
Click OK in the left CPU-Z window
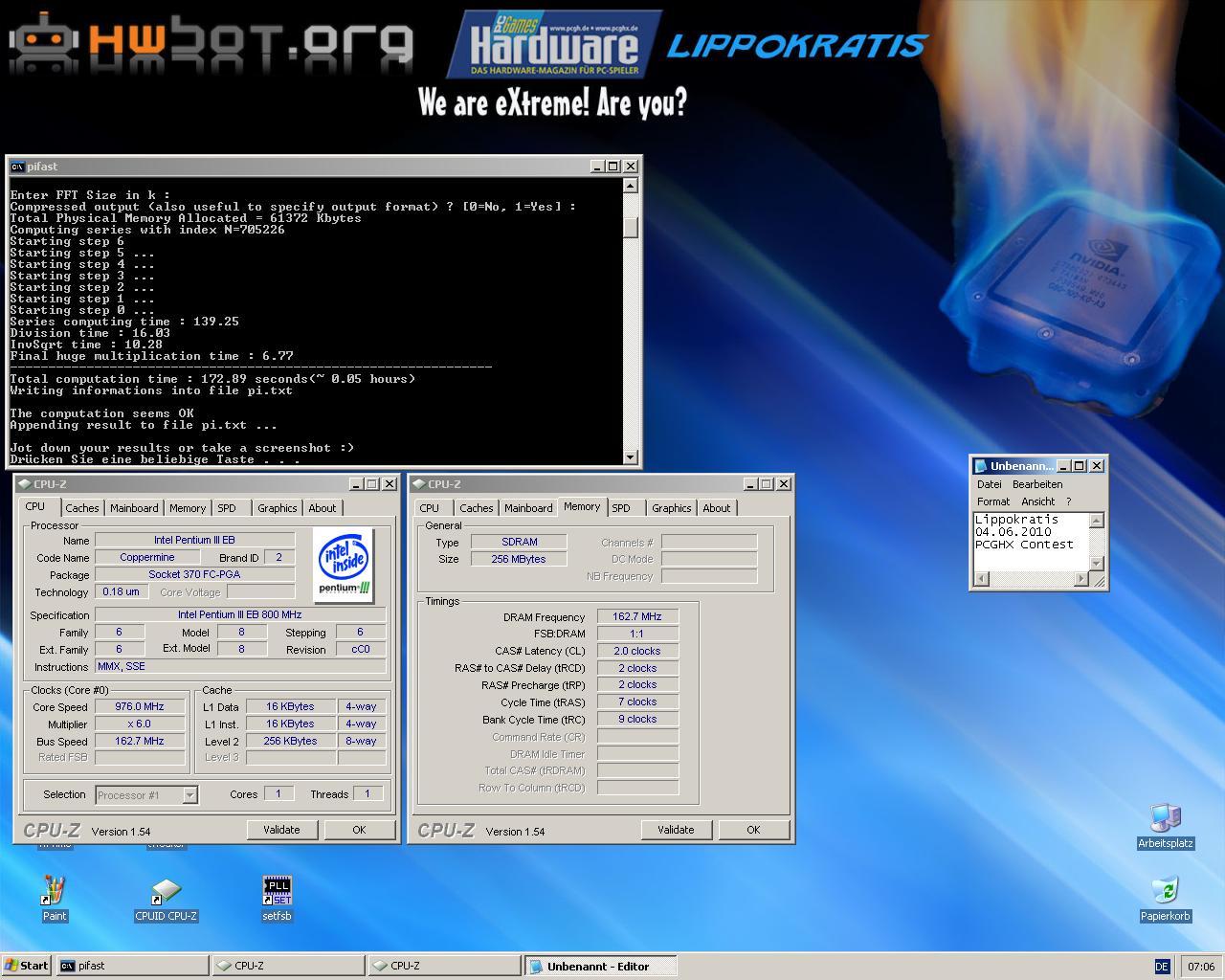[359, 830]
